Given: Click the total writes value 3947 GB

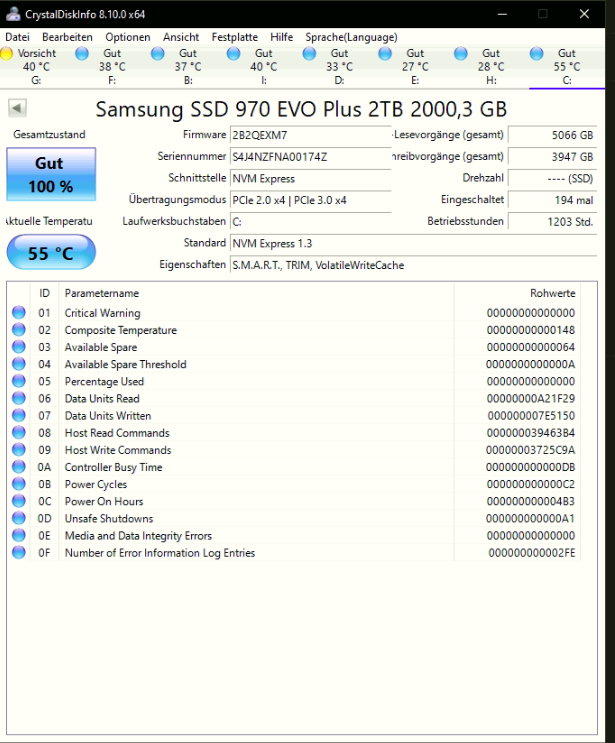Looking at the screenshot, I should [552, 157].
